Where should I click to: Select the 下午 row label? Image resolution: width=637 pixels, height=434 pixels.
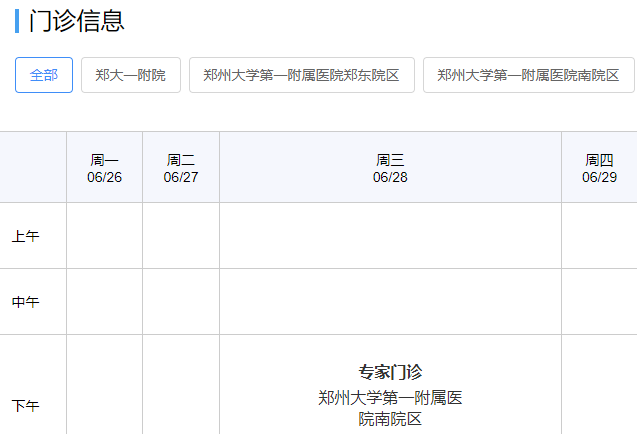(x=25, y=406)
